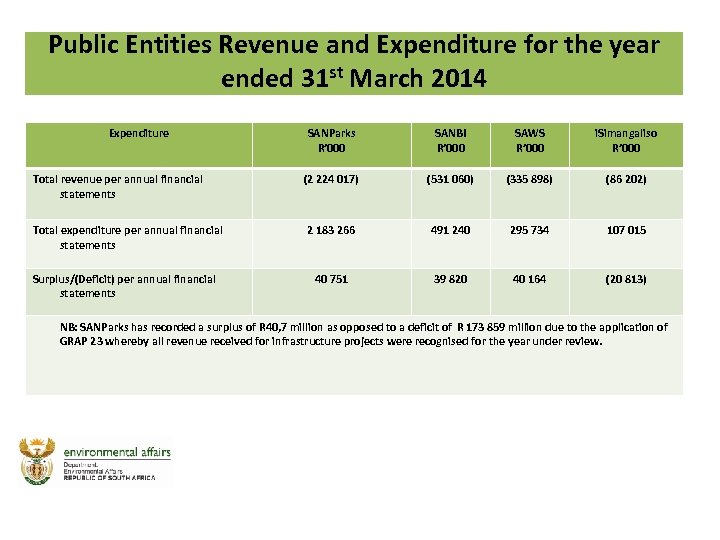
Task: Click the SANBI expenditure value 491 240
Action: pyautogui.click(x=450, y=230)
